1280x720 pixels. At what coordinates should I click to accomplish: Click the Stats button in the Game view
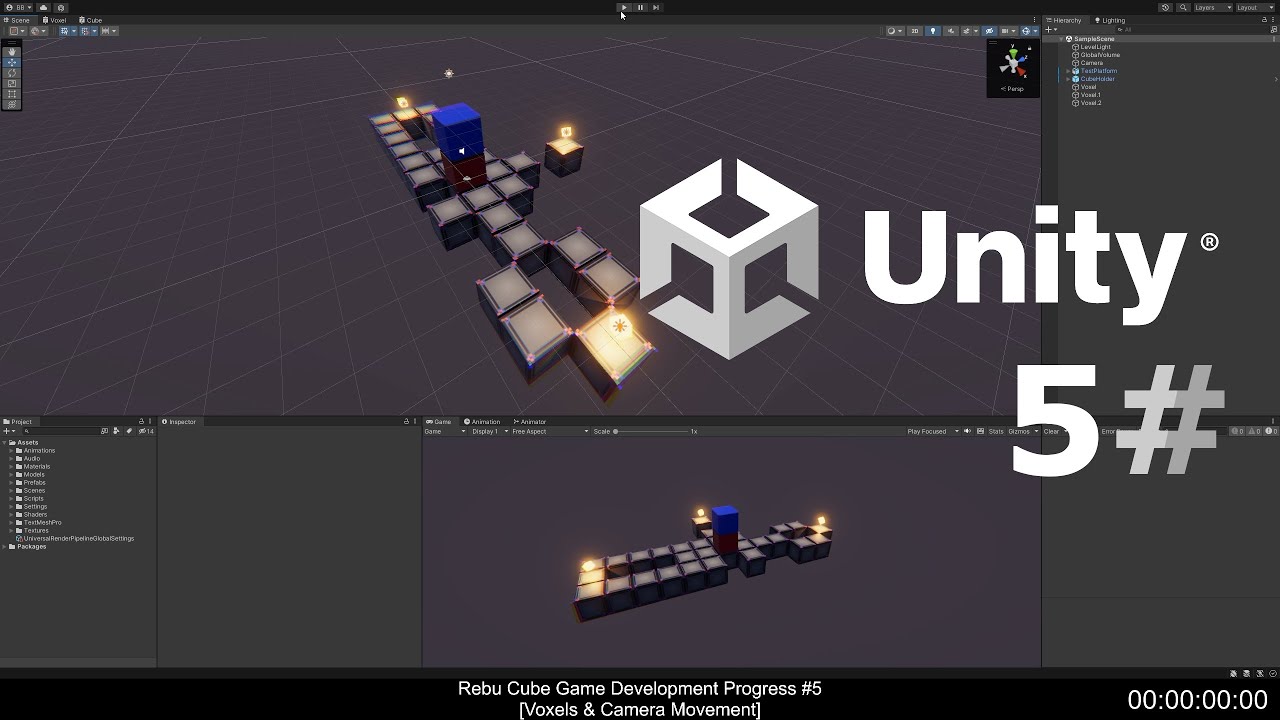pyautogui.click(x=996, y=431)
